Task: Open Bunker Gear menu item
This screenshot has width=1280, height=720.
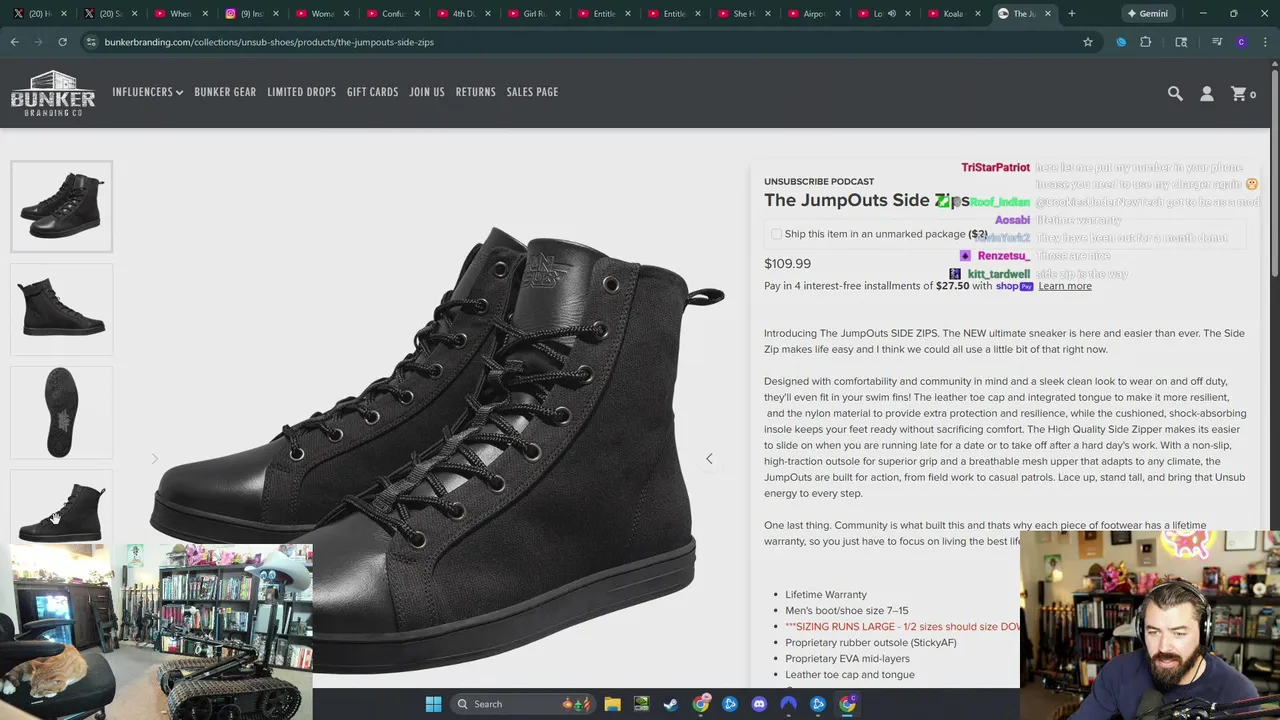Action: [x=225, y=92]
